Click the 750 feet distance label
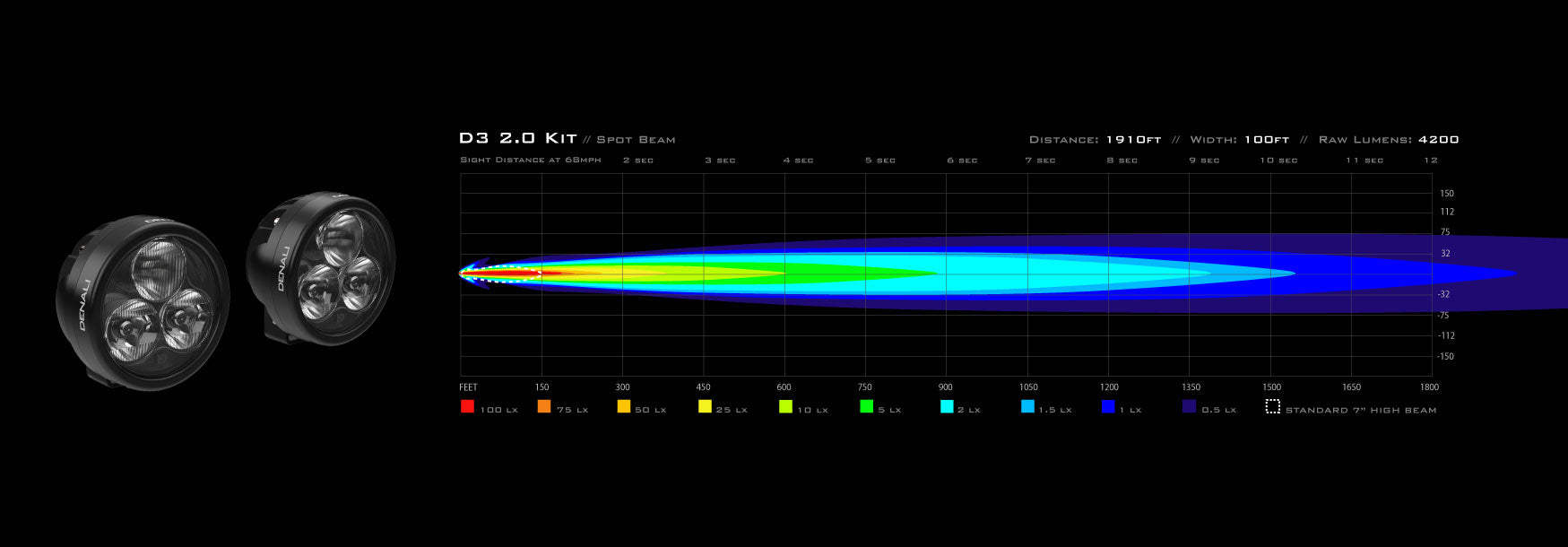The height and width of the screenshot is (547, 1568). [x=864, y=387]
